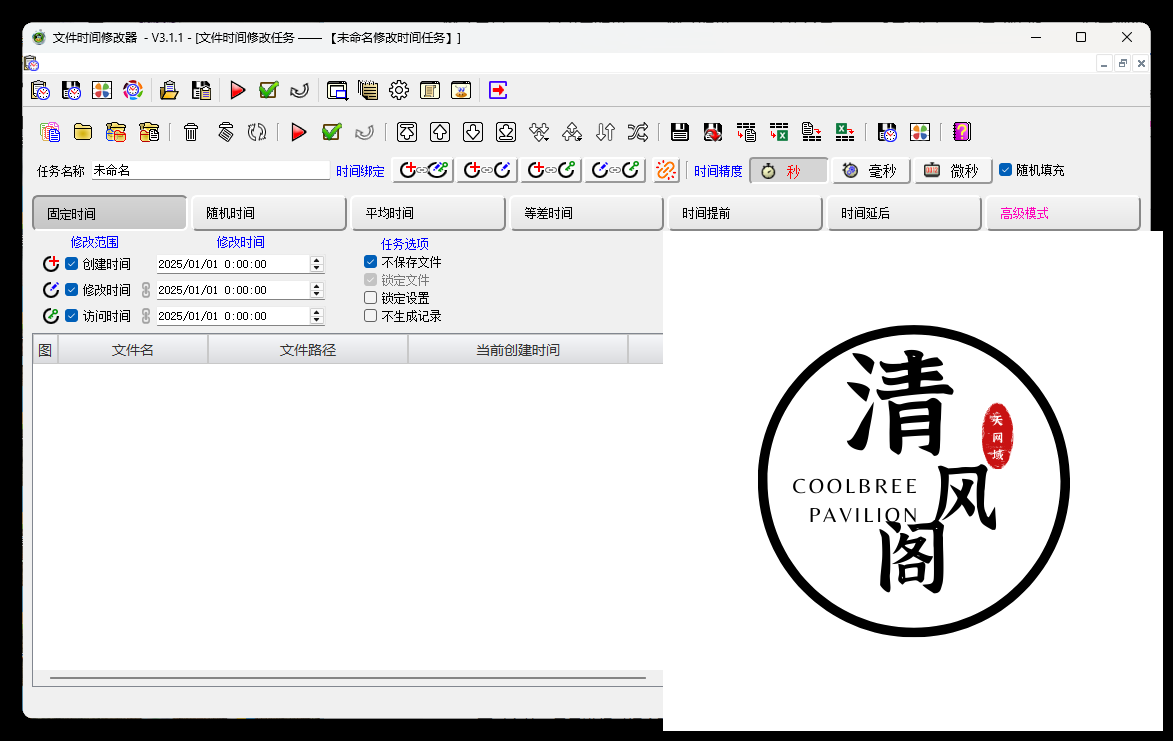This screenshot has width=1173, height=741.
Task: Click the orange broken chain unbind icon
Action: pos(666,170)
